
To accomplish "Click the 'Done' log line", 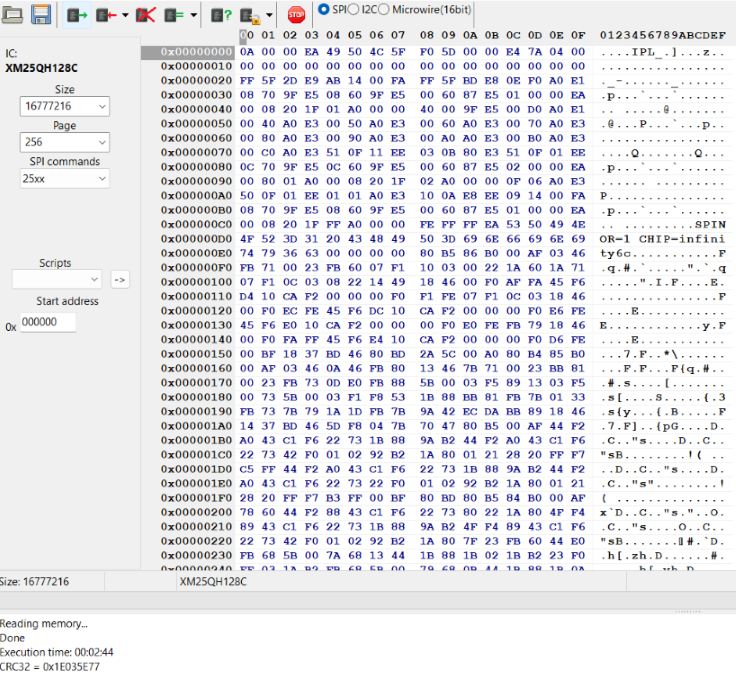I will coord(12,638).
